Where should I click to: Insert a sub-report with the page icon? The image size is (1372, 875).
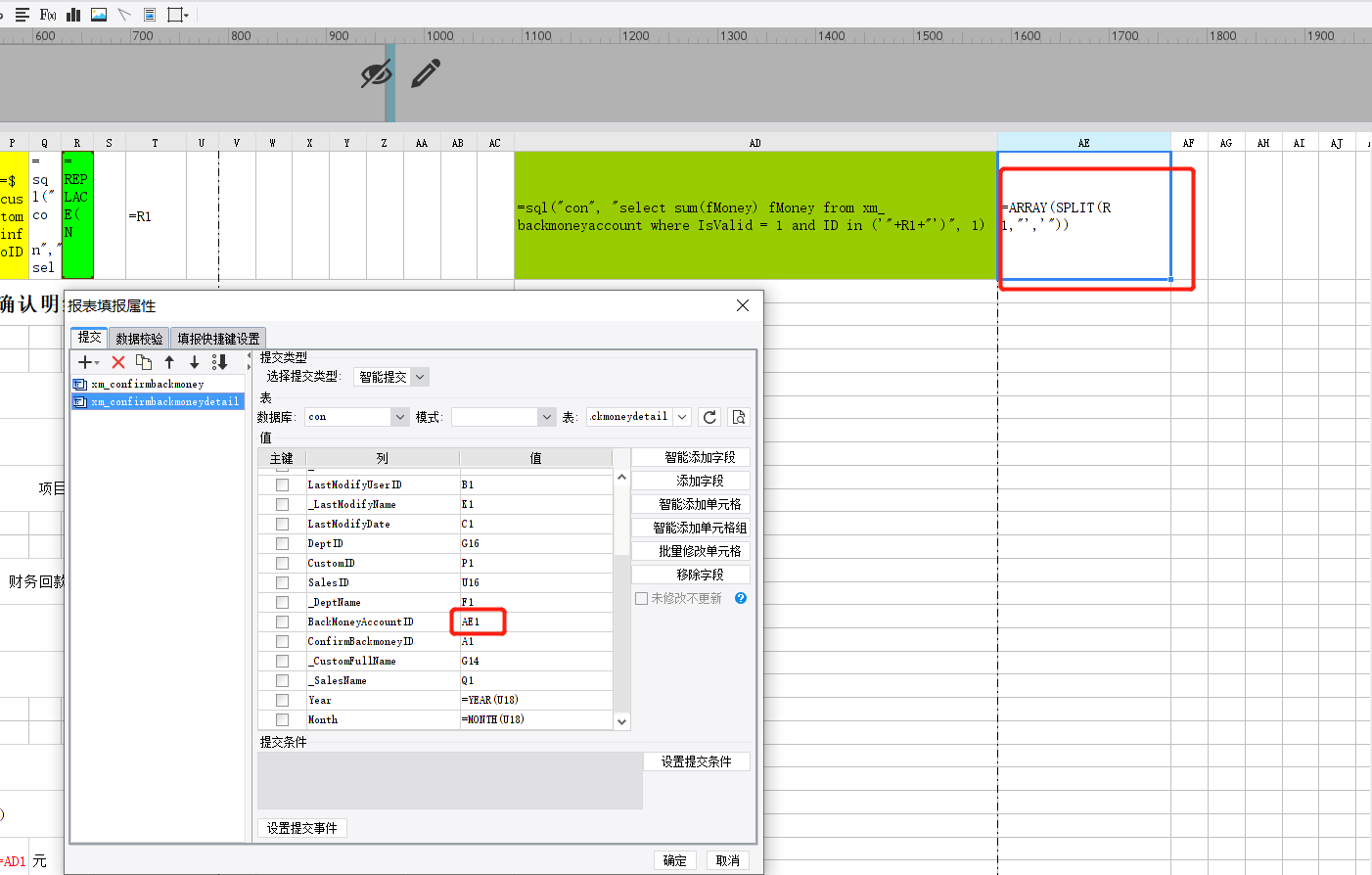(x=150, y=15)
